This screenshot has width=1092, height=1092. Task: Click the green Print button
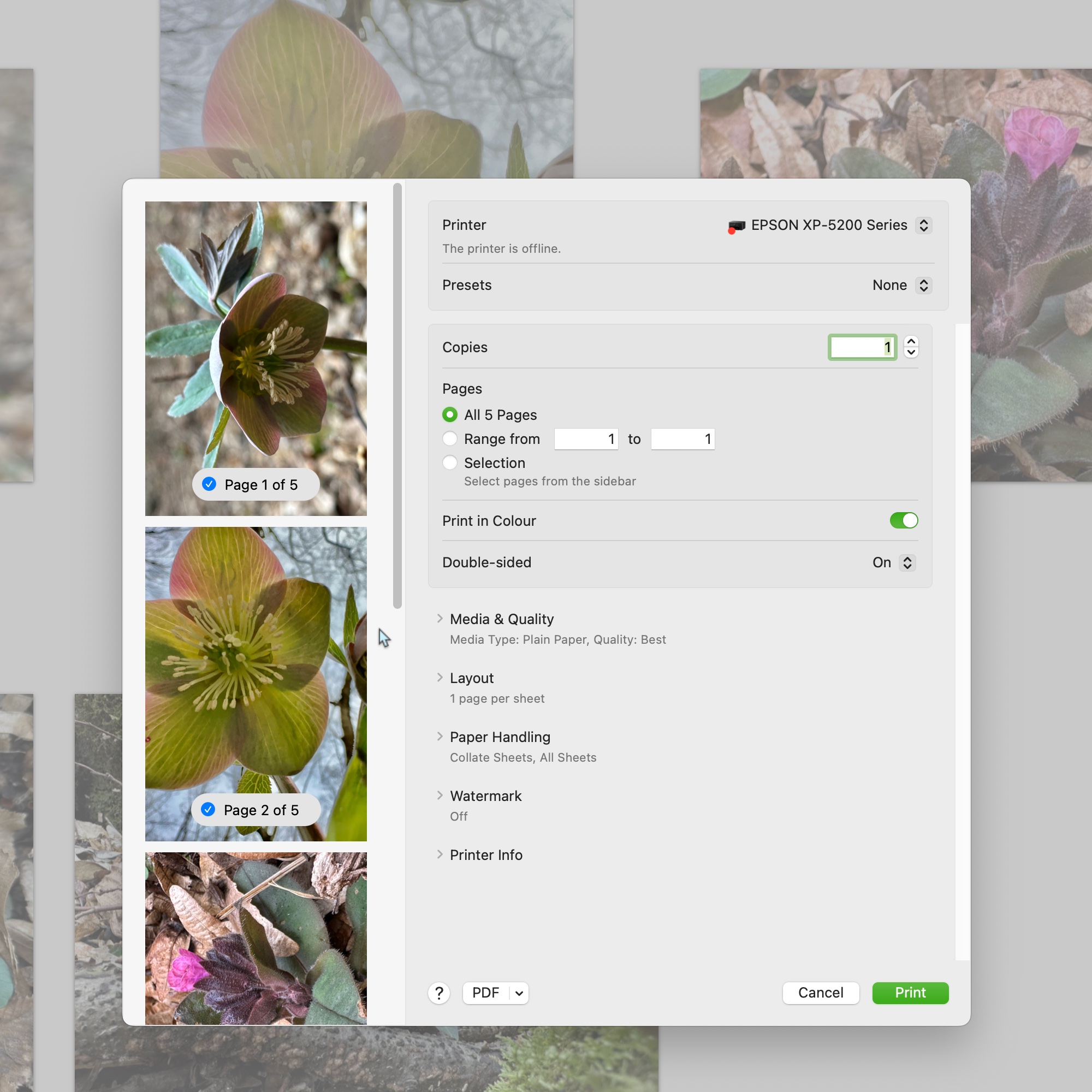pyautogui.click(x=910, y=993)
